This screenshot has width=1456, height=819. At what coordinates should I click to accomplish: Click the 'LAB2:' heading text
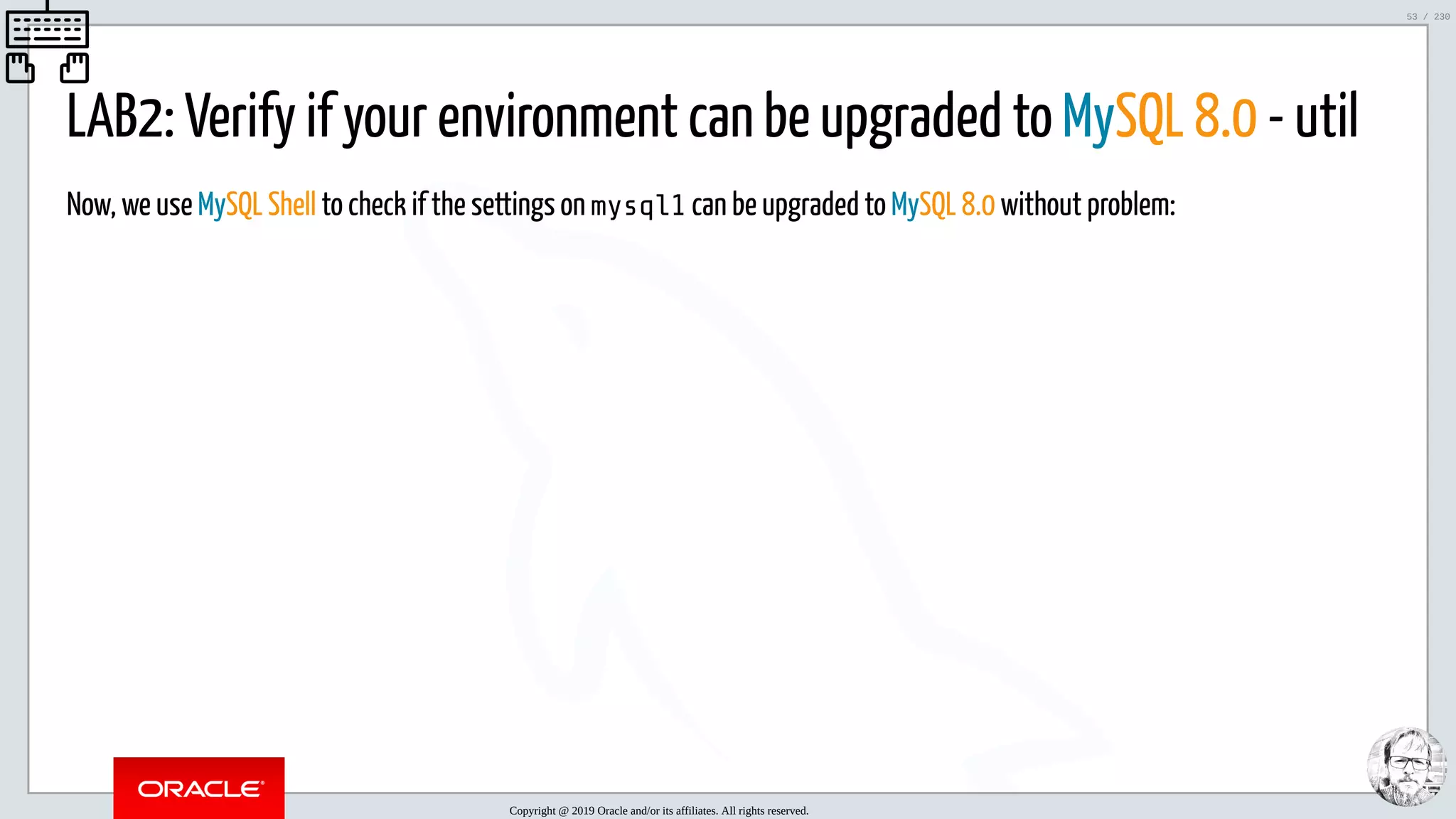point(120,117)
